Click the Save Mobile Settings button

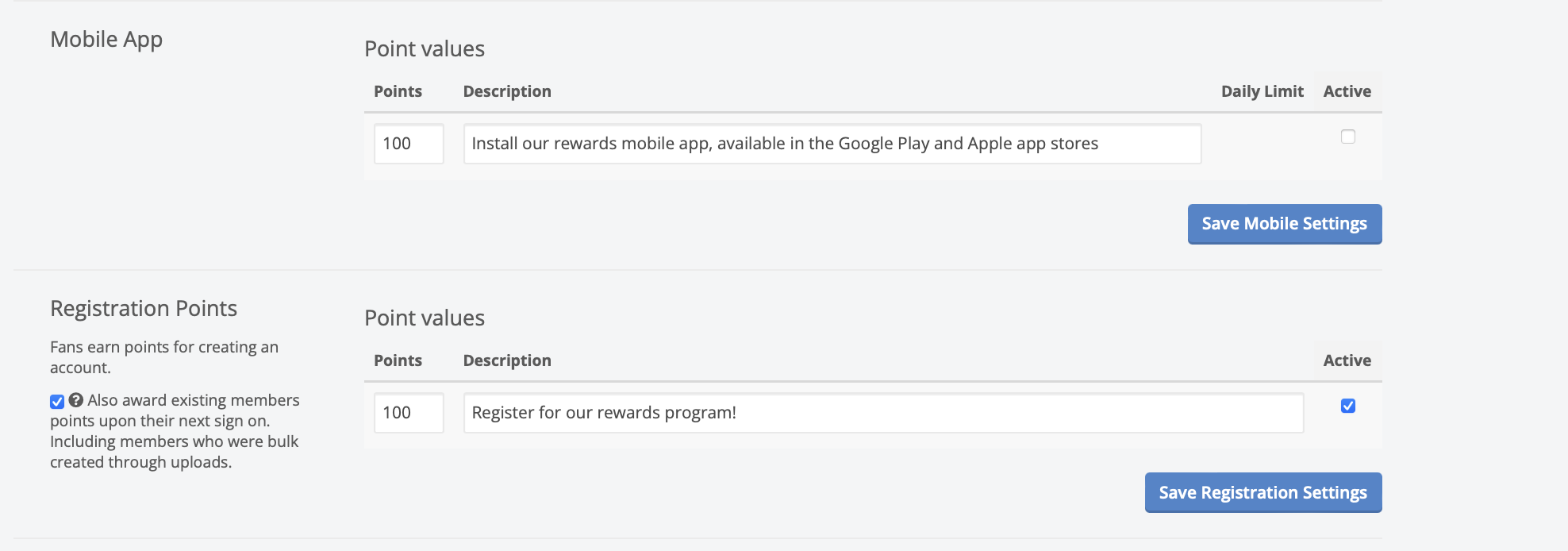1284,224
